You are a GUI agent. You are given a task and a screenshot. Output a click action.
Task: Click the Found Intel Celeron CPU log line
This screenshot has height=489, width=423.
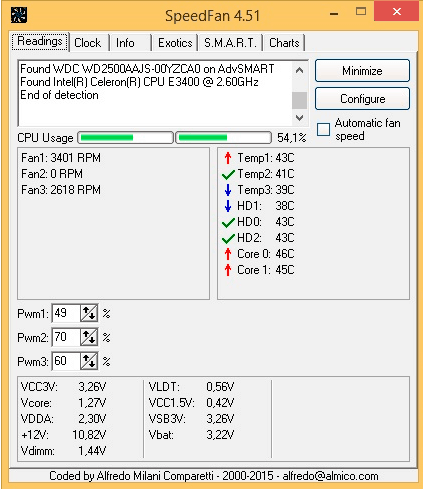[x=139, y=82]
